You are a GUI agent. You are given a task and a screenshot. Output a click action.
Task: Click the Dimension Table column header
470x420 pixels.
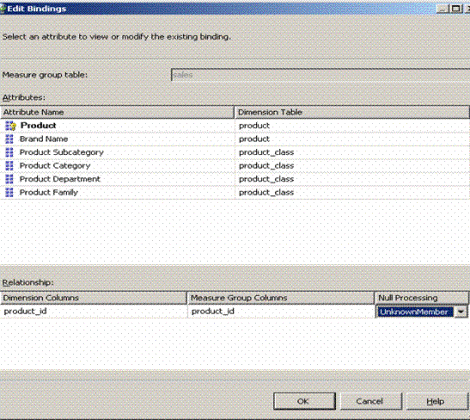352,112
